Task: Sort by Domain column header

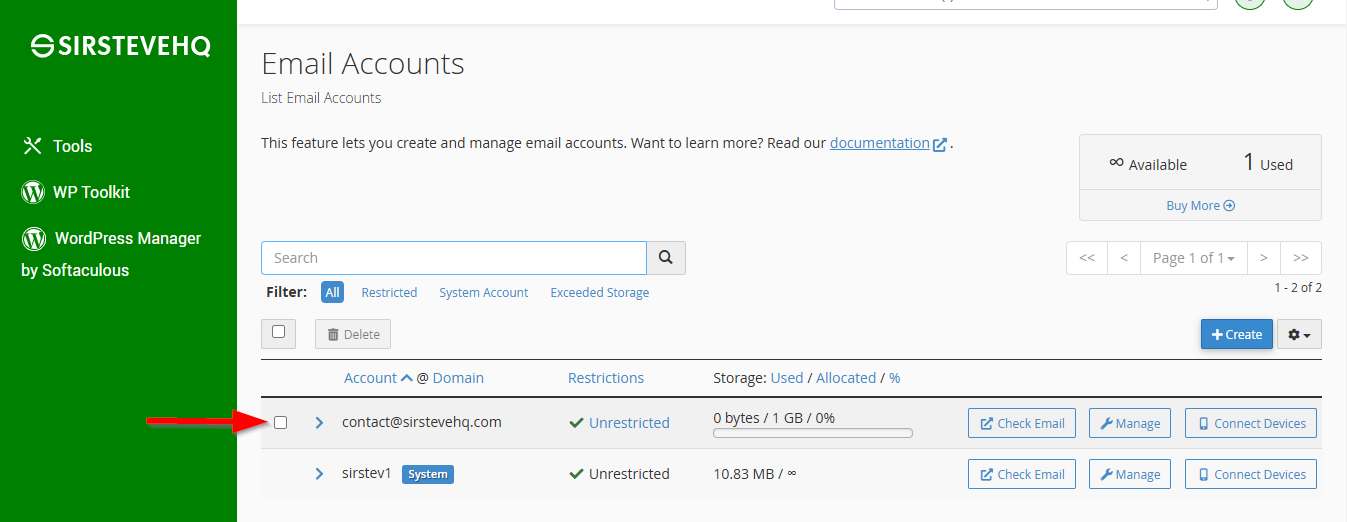Action: [x=458, y=378]
